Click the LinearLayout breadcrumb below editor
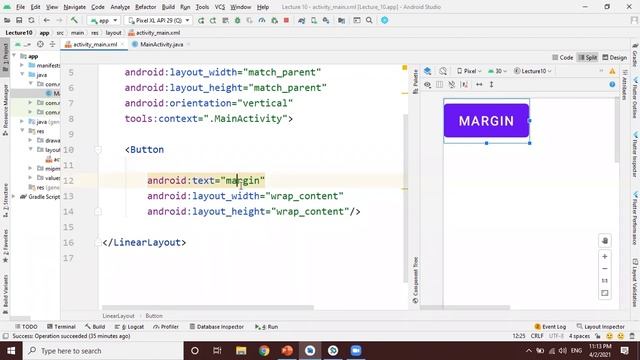The height and width of the screenshot is (360, 640). (x=118, y=316)
